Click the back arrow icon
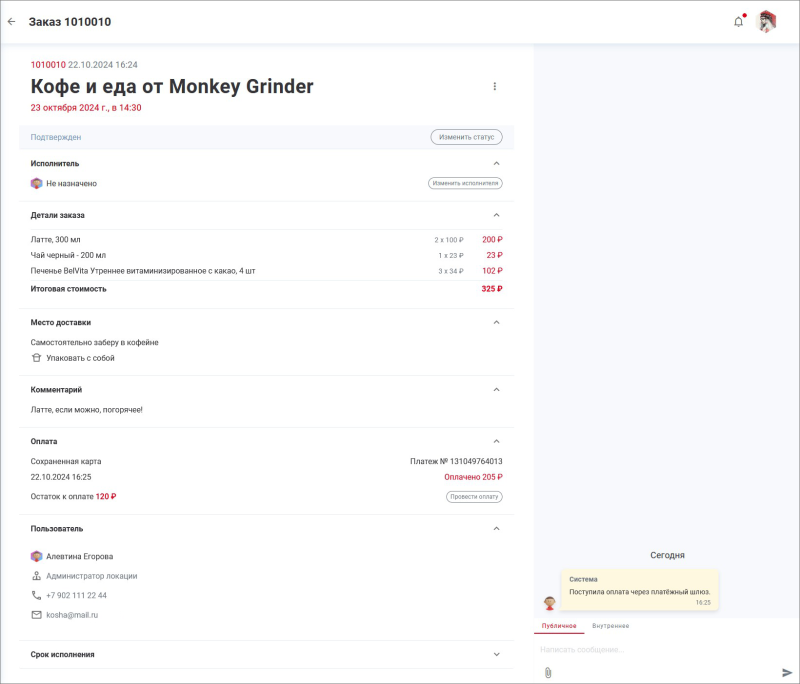The height and width of the screenshot is (684, 800). [12, 22]
